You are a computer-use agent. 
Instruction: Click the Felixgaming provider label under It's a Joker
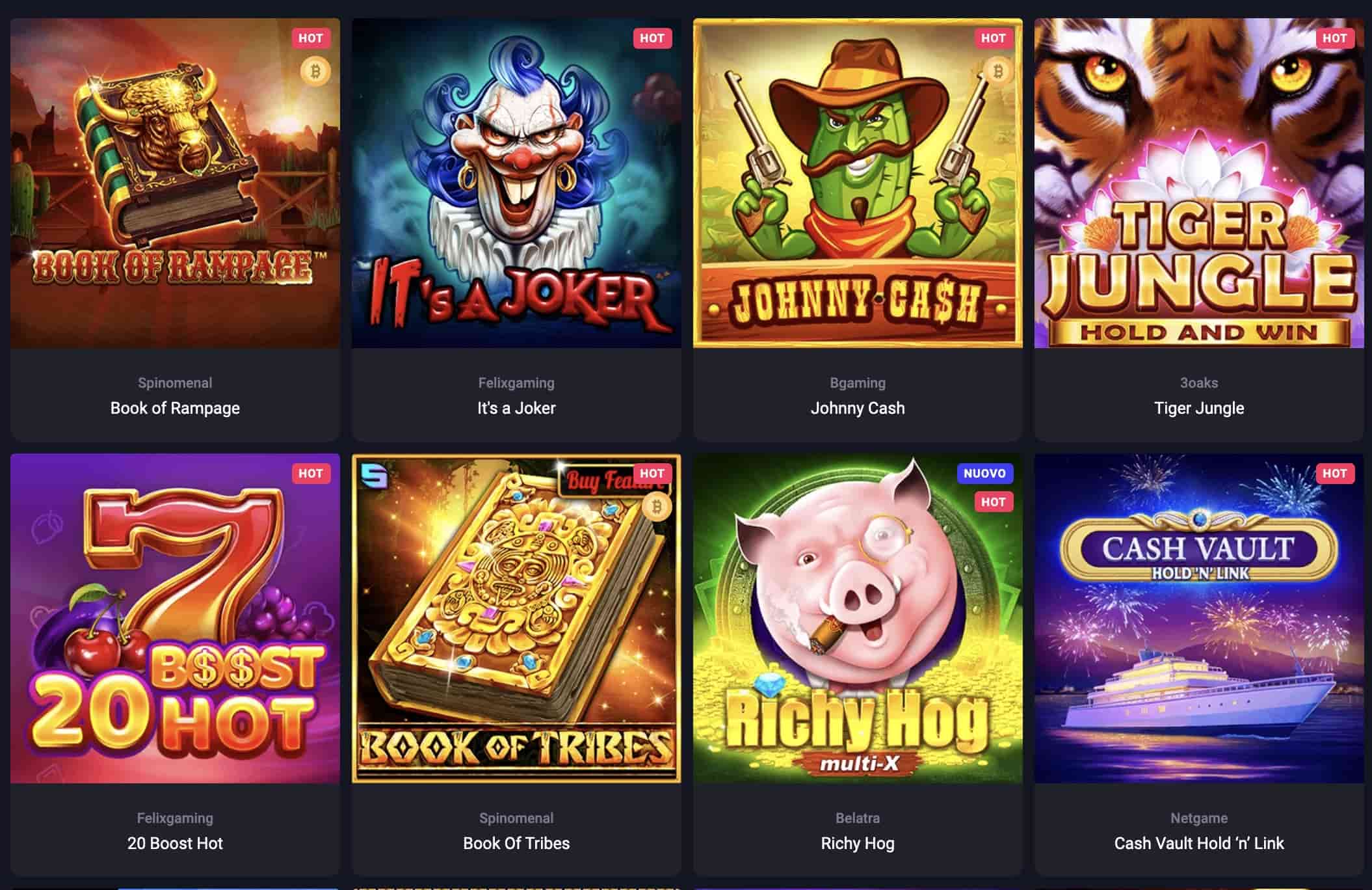[516, 383]
